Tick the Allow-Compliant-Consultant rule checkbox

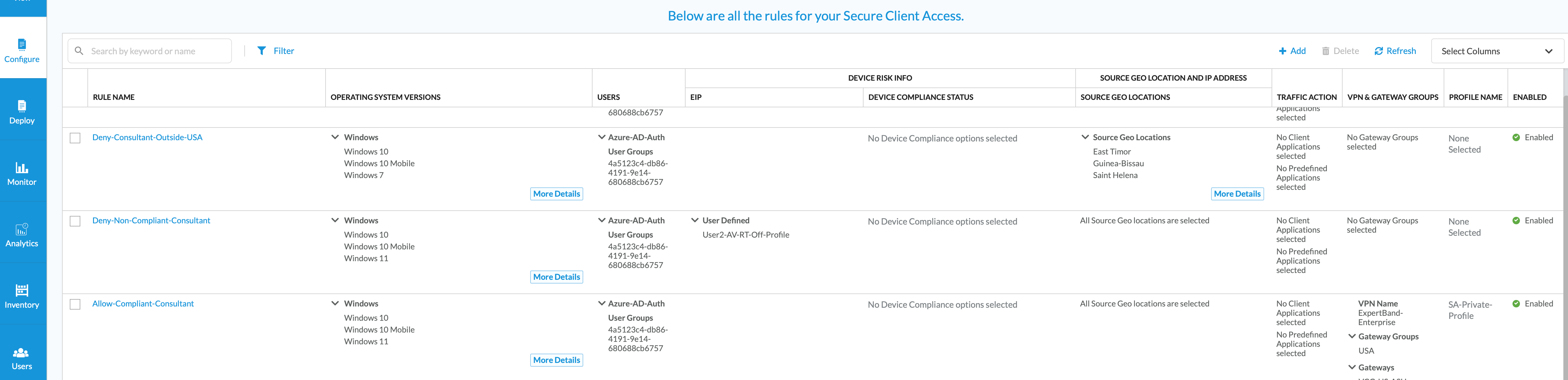click(x=75, y=305)
